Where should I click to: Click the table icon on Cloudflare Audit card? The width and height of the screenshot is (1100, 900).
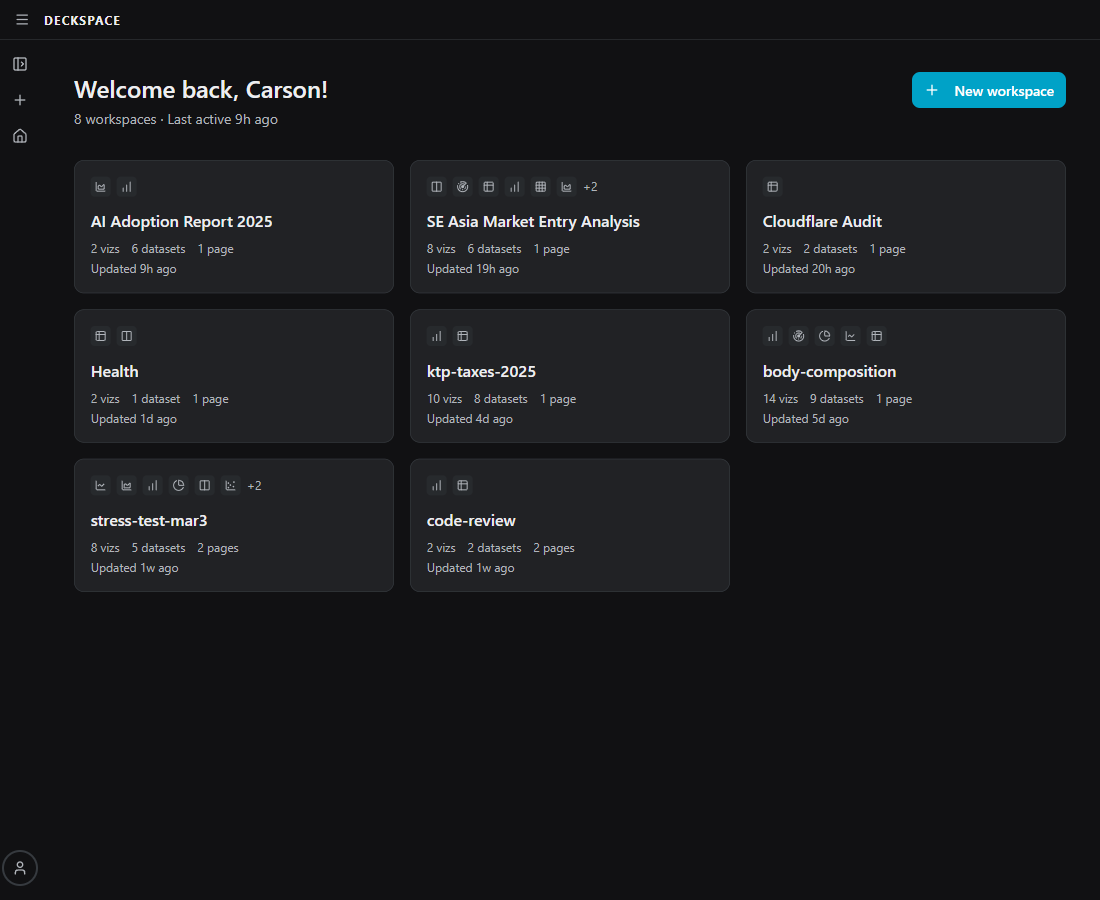[x=772, y=186]
